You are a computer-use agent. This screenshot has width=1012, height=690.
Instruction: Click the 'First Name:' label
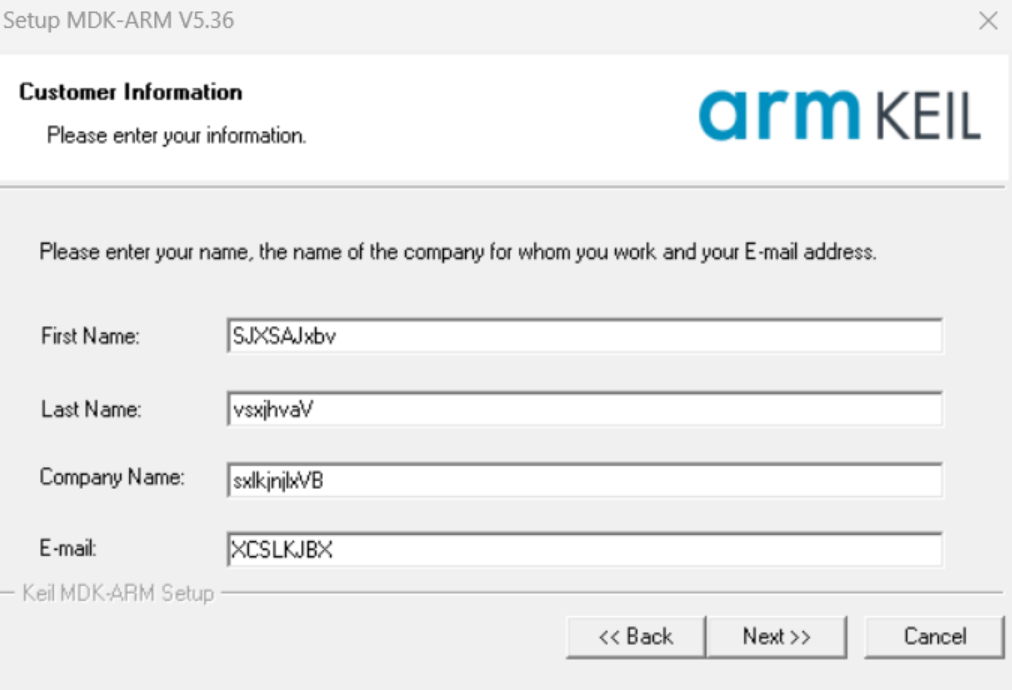[90, 336]
